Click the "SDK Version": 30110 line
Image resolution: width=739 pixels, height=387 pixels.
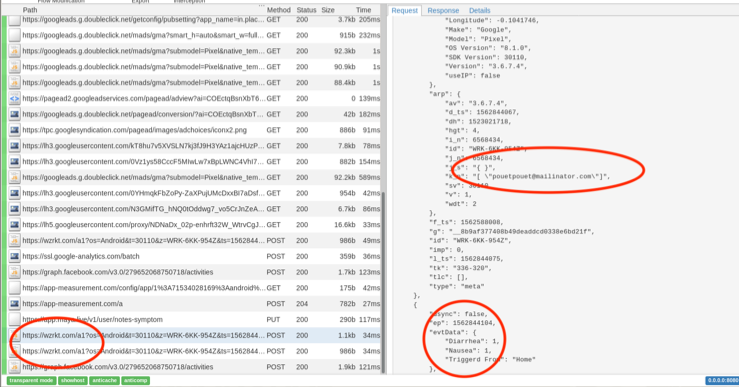[x=486, y=58]
